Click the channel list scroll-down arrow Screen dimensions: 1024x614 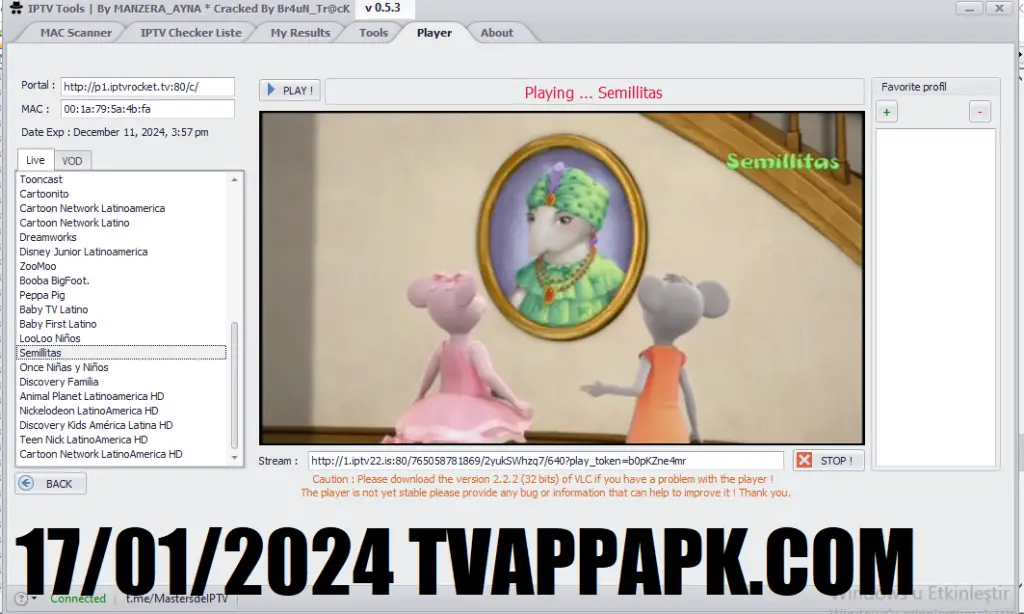coord(234,458)
